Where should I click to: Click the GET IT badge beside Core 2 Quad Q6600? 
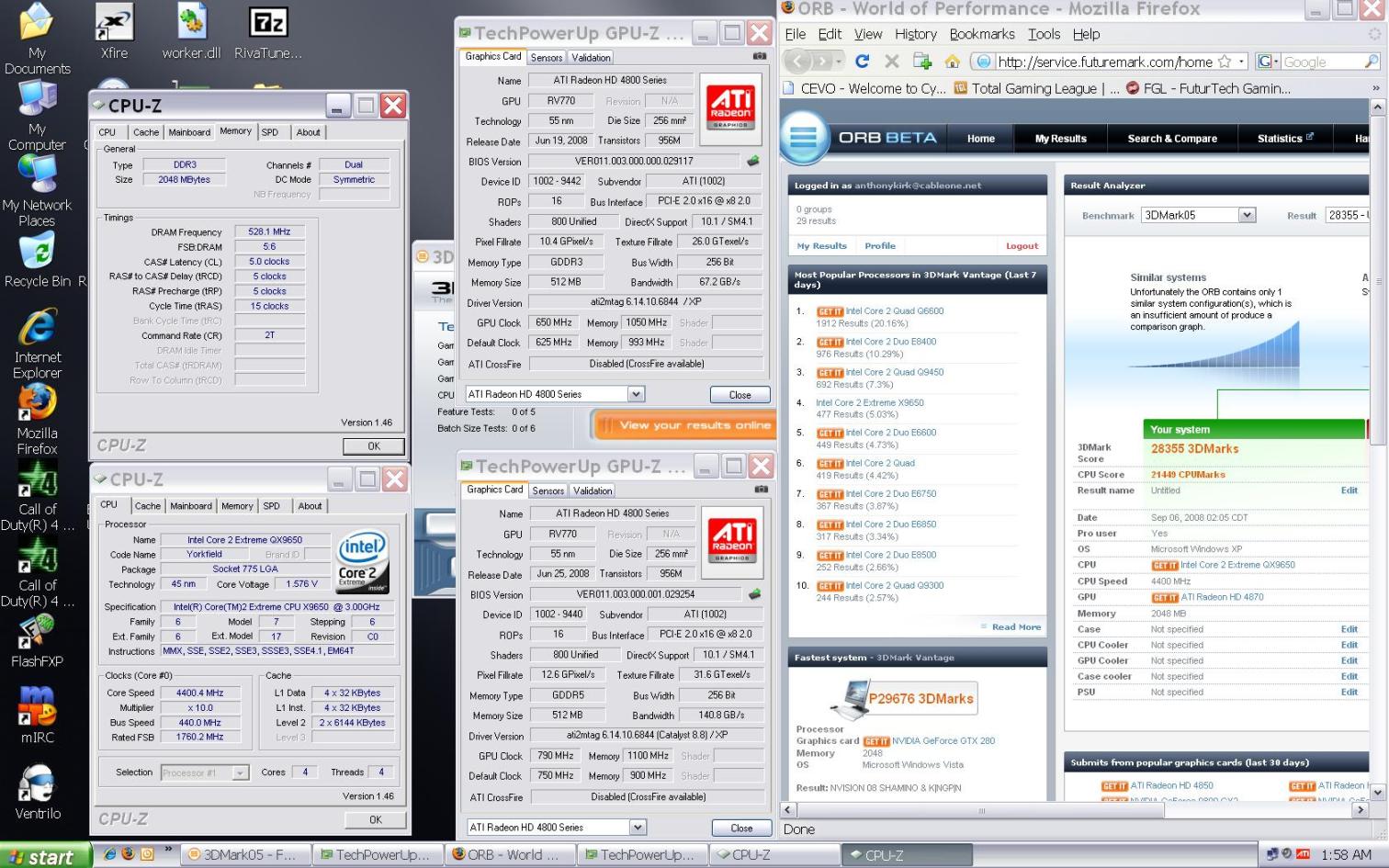pos(830,311)
